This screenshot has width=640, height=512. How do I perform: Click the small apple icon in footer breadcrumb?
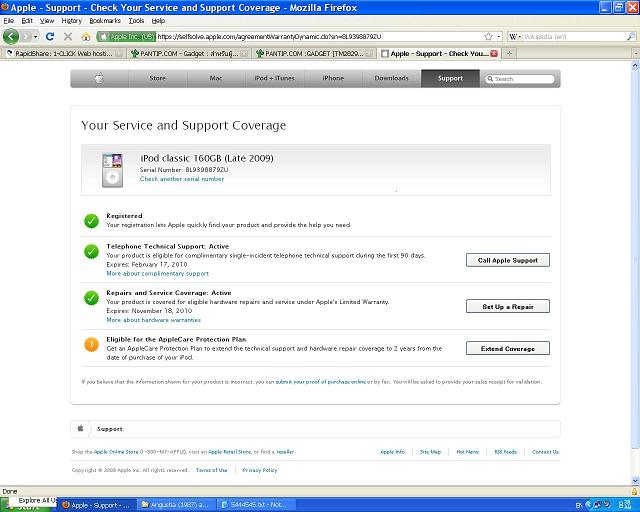(80, 428)
